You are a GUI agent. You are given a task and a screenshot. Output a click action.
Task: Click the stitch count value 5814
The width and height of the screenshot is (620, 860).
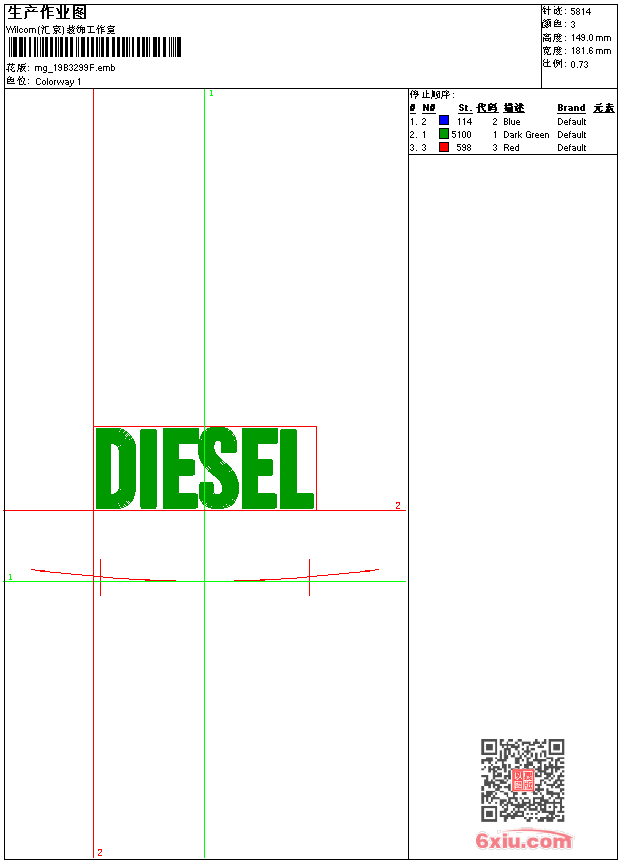pyautogui.click(x=580, y=11)
